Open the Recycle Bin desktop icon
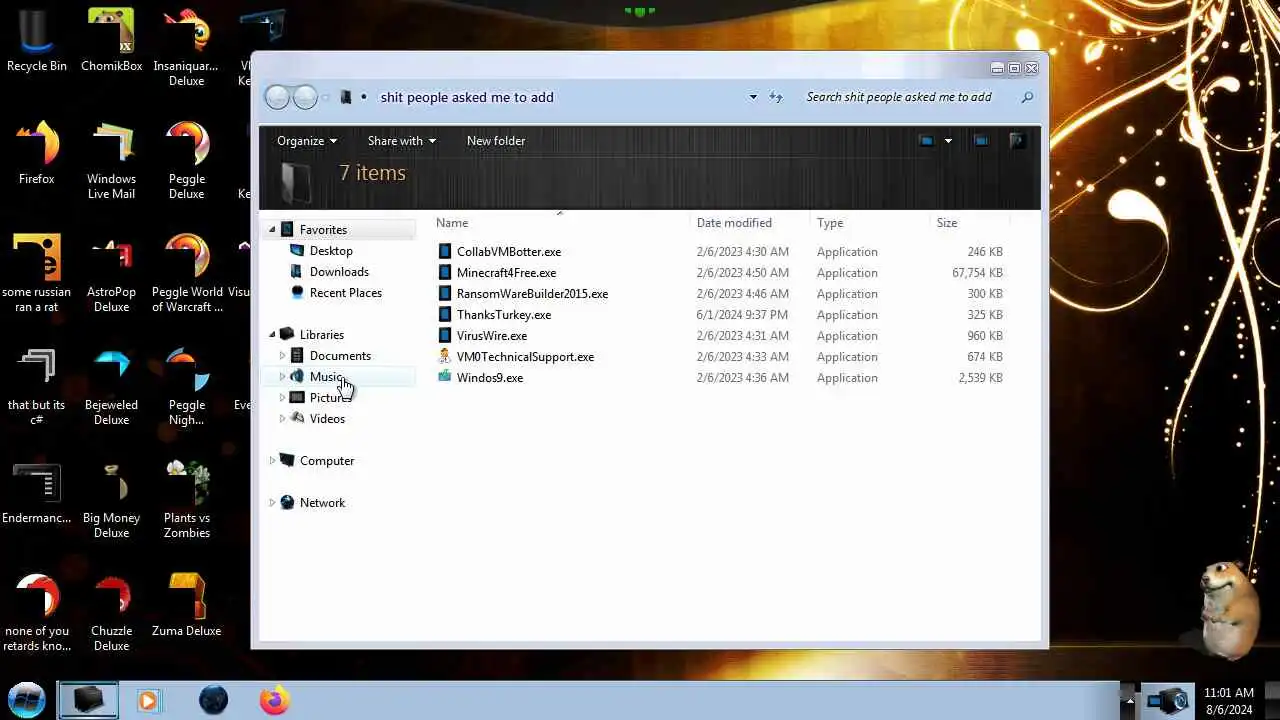The height and width of the screenshot is (720, 1280). click(37, 40)
